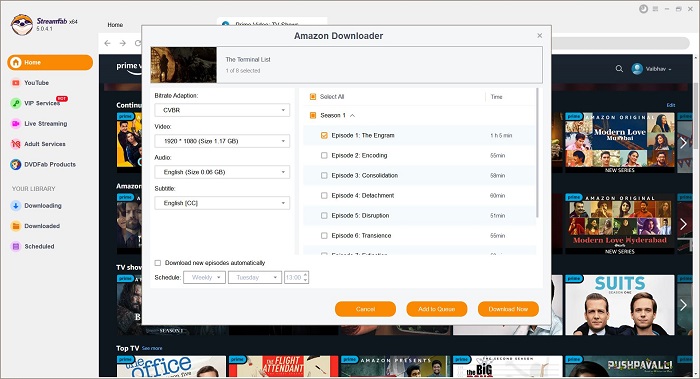
Task: Open Adult Services section
Action: (45, 144)
